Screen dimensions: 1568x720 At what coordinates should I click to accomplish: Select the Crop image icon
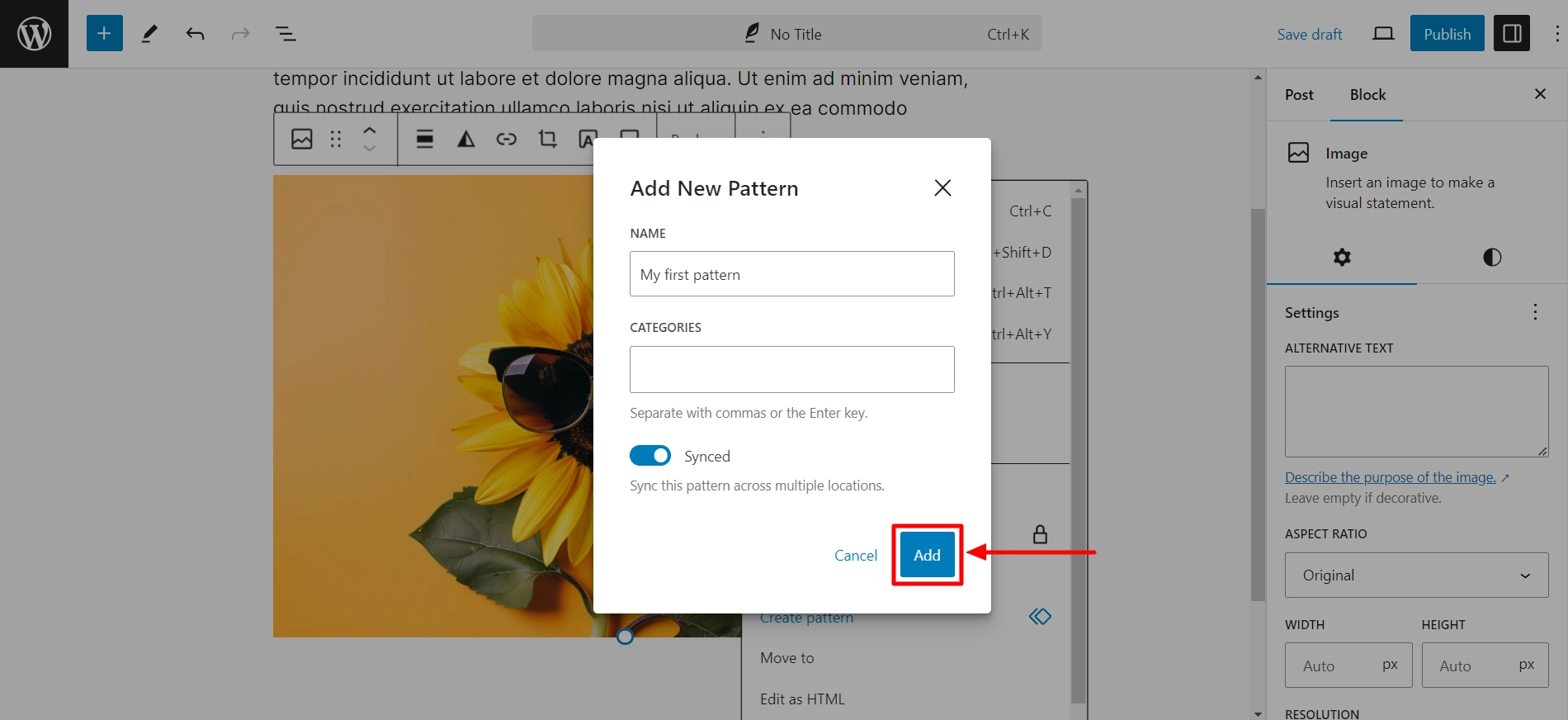pyautogui.click(x=547, y=139)
